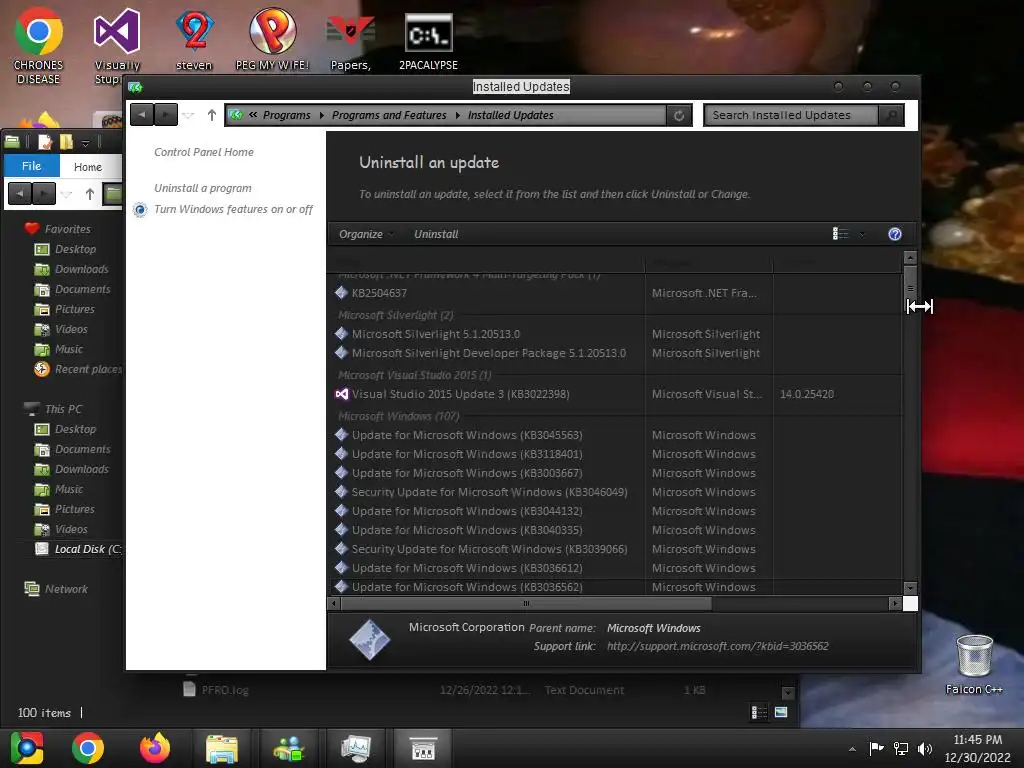Open CHRONES DISEASE Chrome desktop icon
This screenshot has height=768, width=1024.
click(39, 46)
